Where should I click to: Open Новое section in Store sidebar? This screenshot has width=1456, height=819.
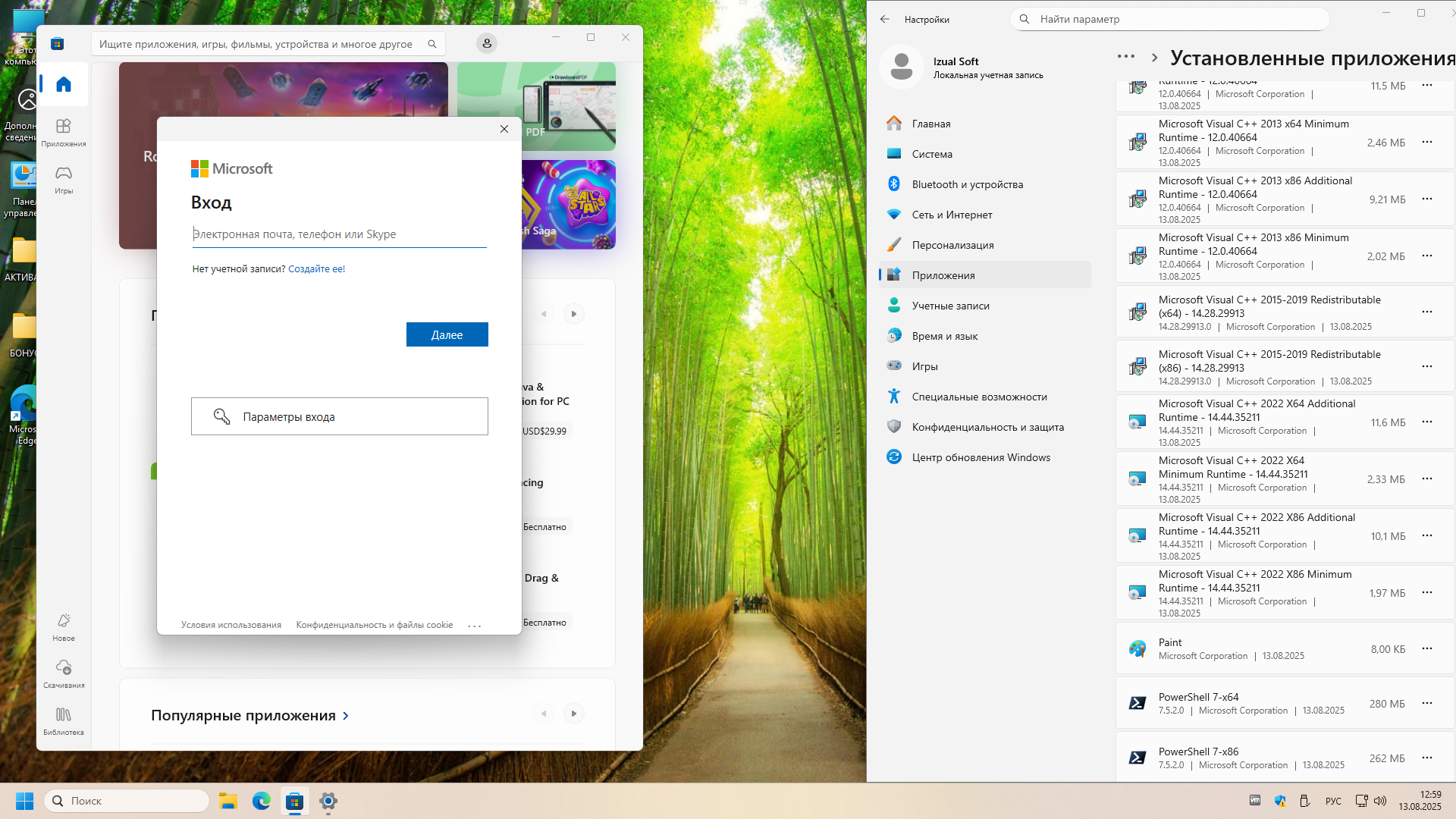tap(64, 627)
